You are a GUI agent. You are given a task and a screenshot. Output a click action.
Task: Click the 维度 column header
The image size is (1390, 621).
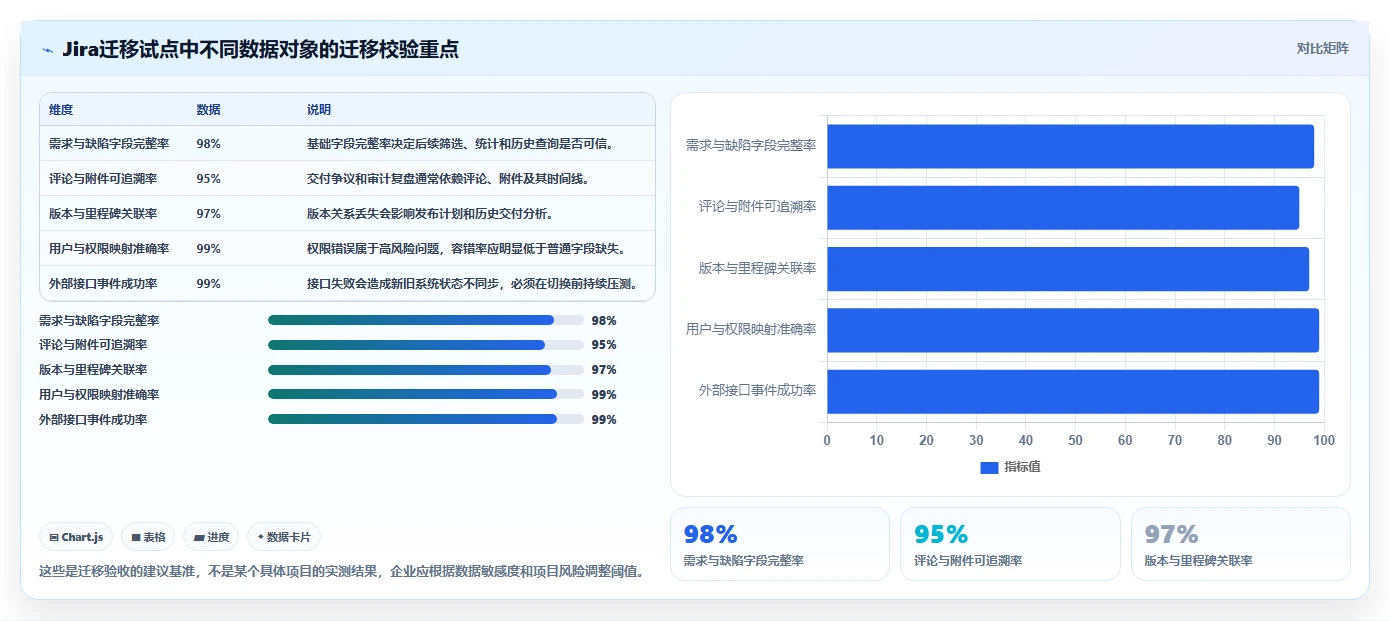pyautogui.click(x=61, y=110)
